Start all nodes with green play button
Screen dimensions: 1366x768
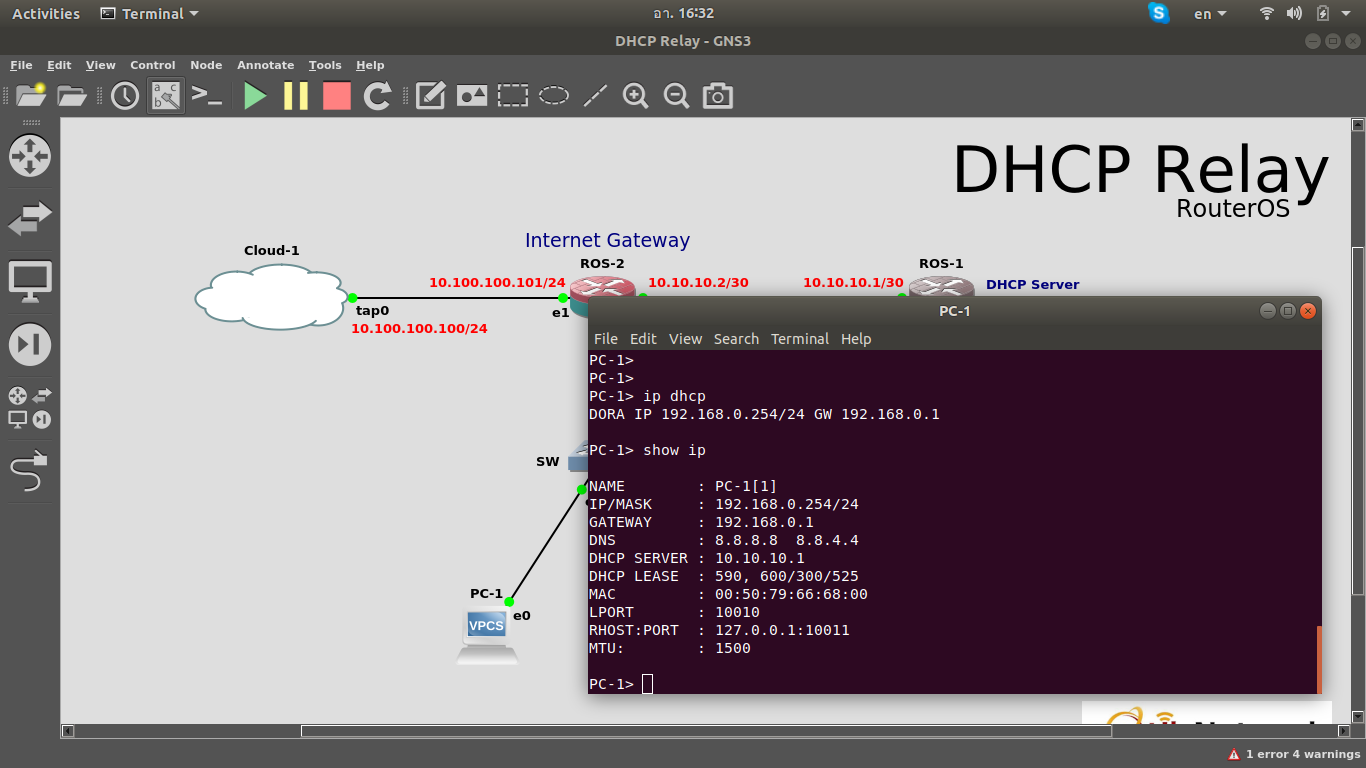(255, 96)
